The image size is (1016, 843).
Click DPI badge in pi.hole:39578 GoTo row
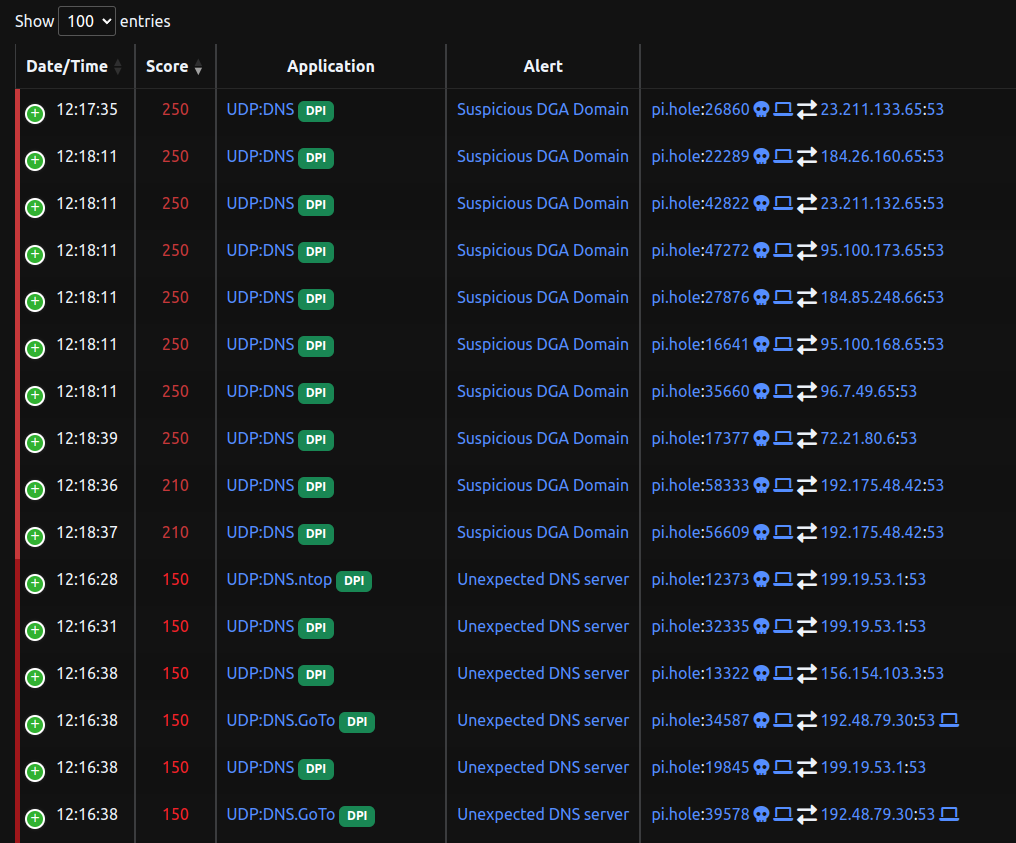tap(357, 816)
